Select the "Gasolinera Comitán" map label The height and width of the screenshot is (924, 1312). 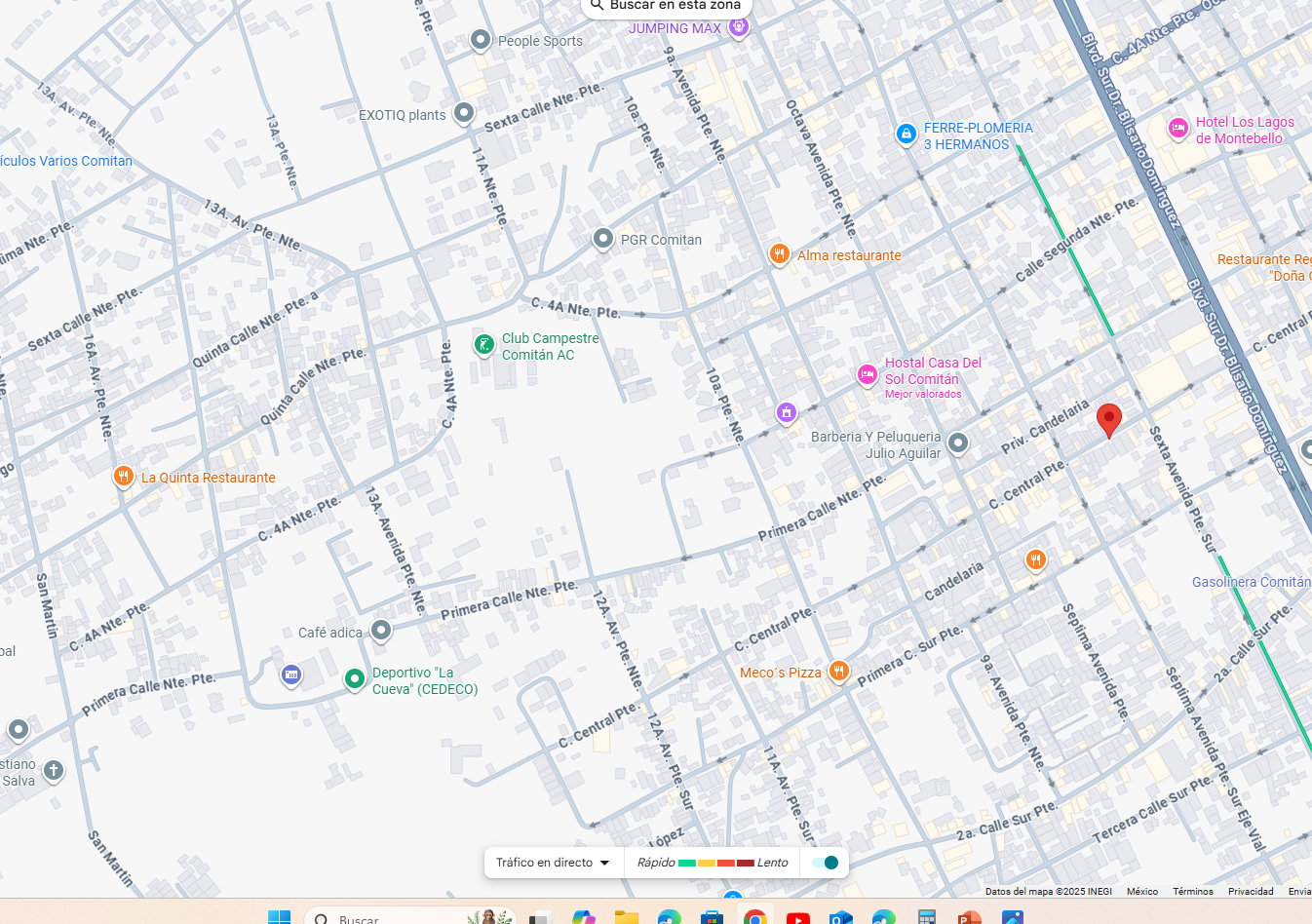click(1252, 582)
